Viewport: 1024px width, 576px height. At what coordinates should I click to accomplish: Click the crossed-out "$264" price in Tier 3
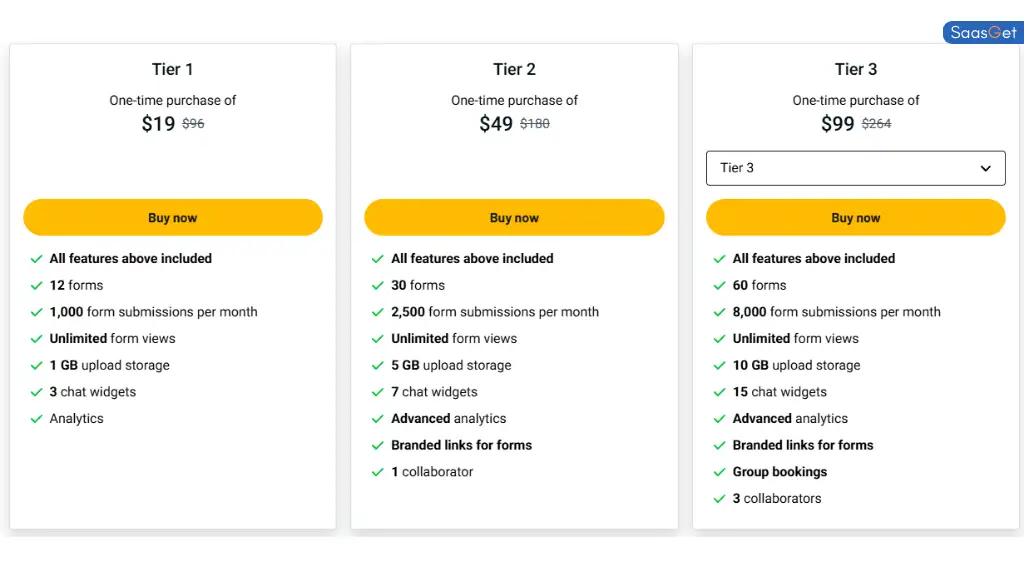(877, 123)
